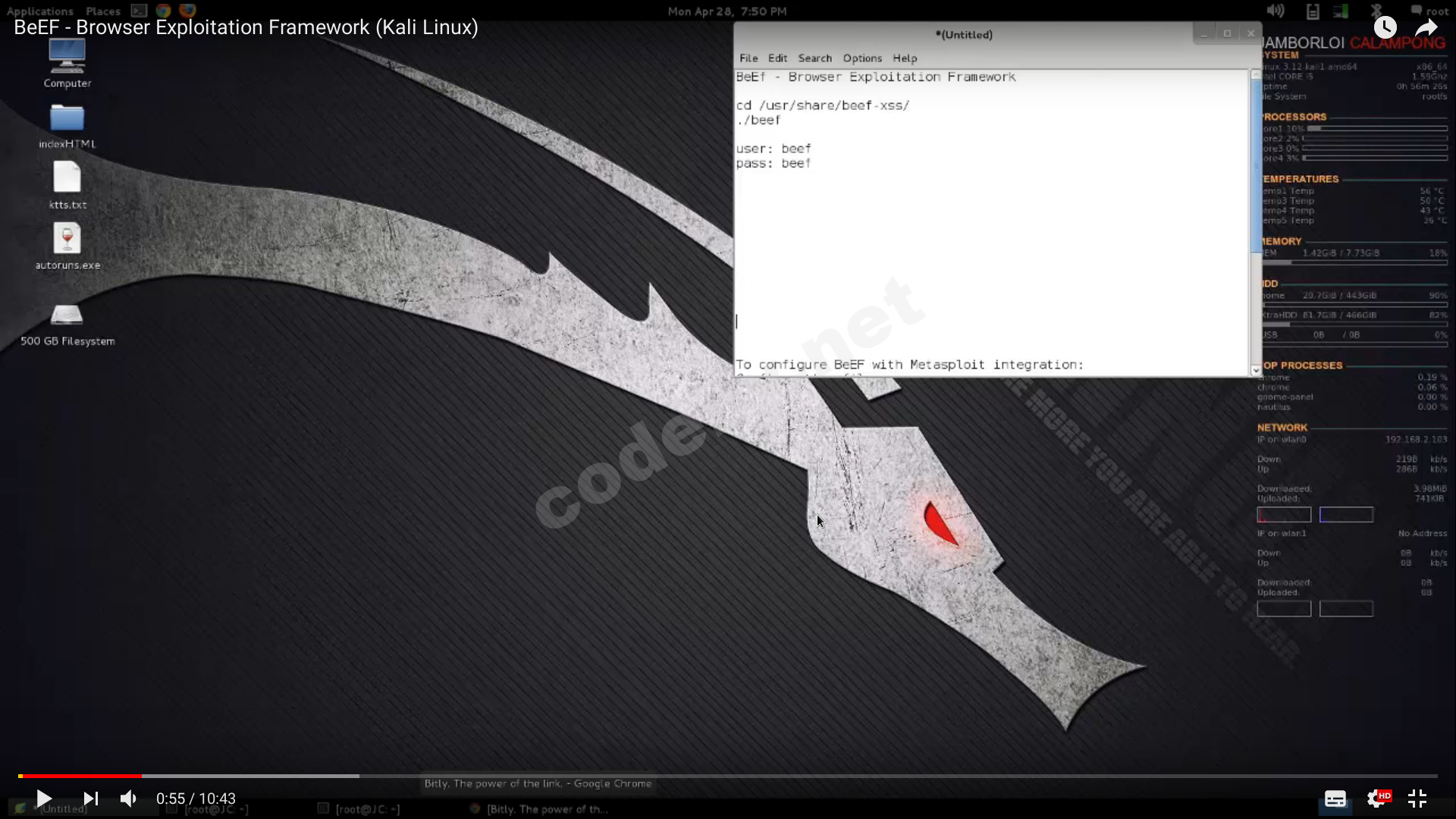The image size is (1456, 819).
Task: Play the paused video
Action: point(44,799)
